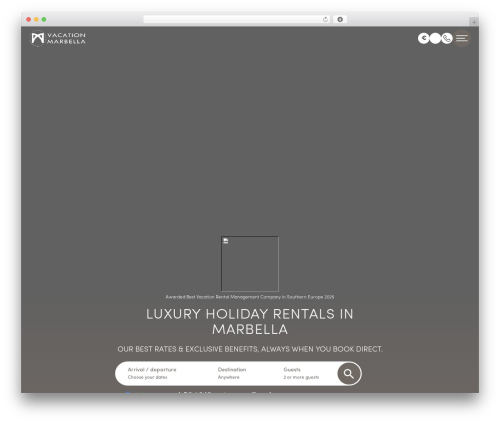
Task: Click the 'Awarded Best Vacation Rental Management' text
Action: click(x=250, y=297)
